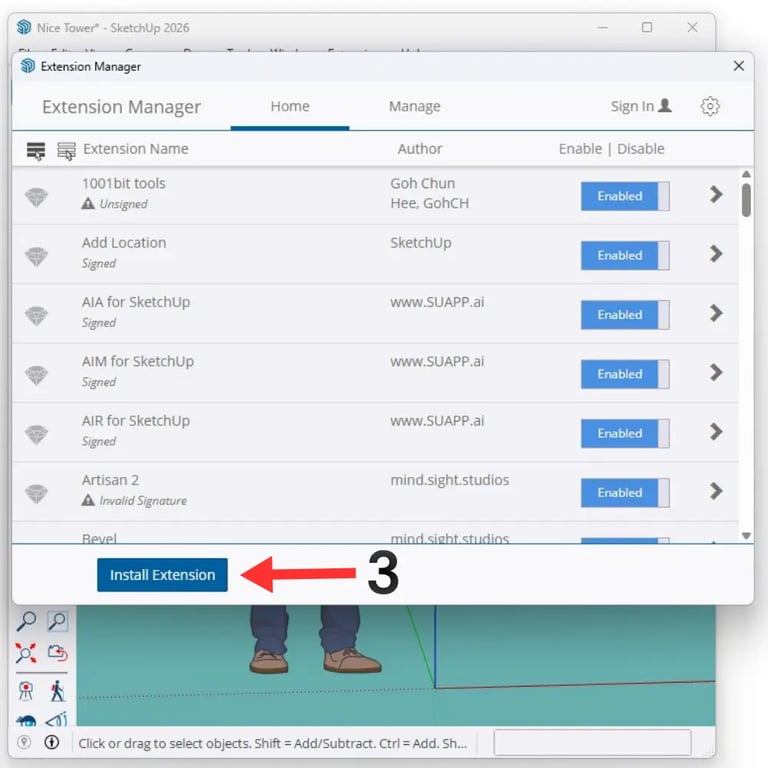Viewport: 768px width, 768px height.
Task: Maximize the SketchUp main window
Action: tap(647, 27)
